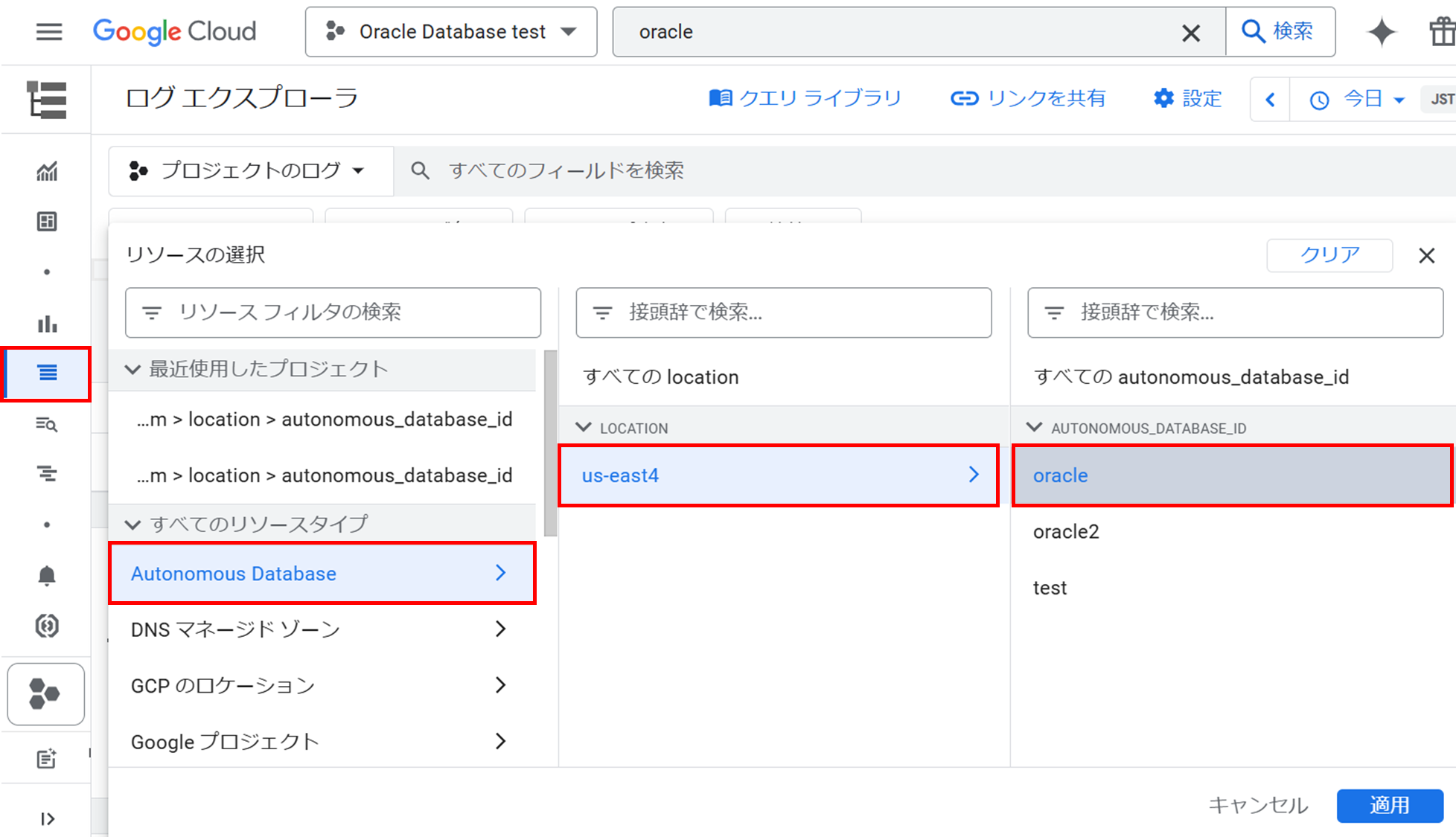Open the hamburger navigation menu
The image size is (1456, 837).
pos(49,32)
